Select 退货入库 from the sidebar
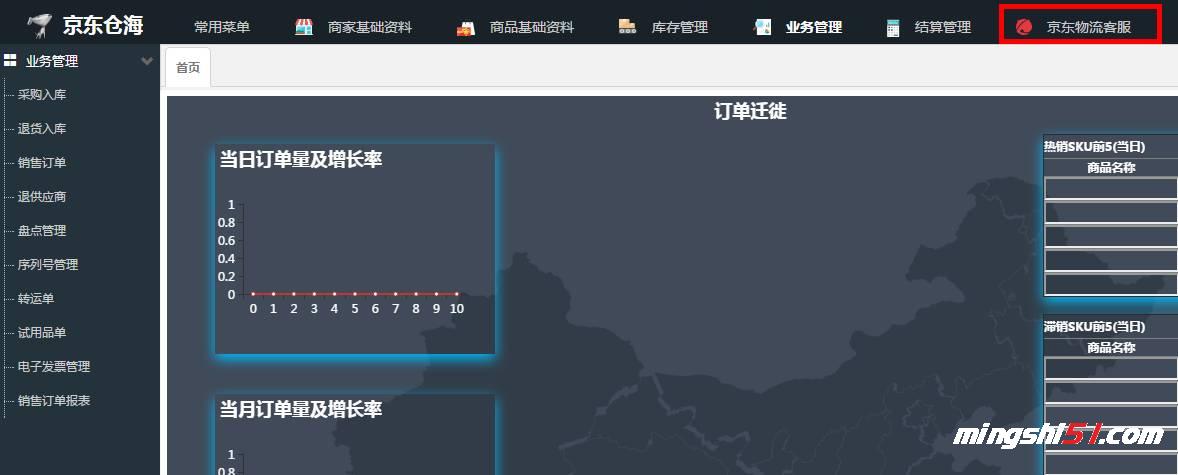This screenshot has width=1178, height=475. (x=42, y=129)
